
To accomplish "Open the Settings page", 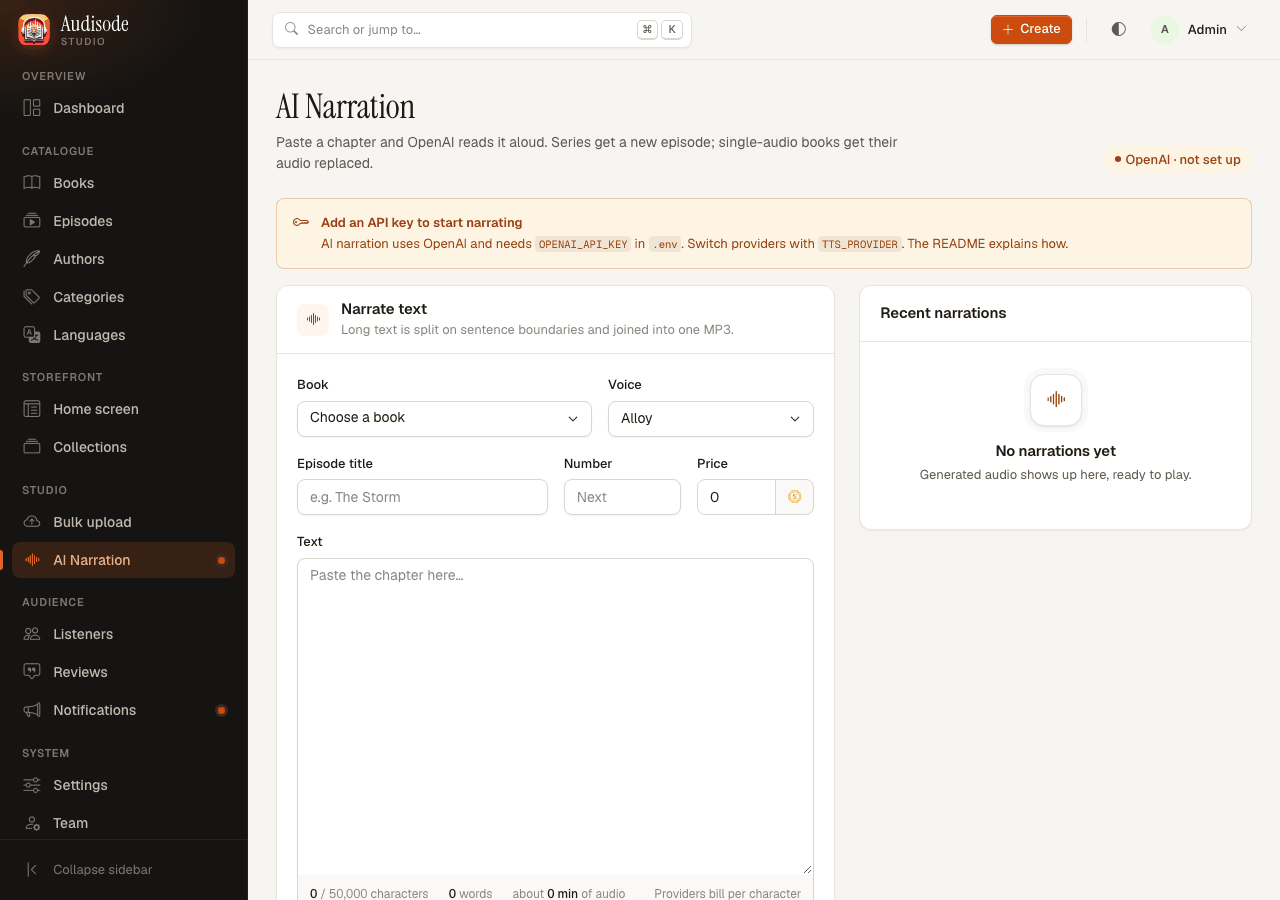I will 124,785.
